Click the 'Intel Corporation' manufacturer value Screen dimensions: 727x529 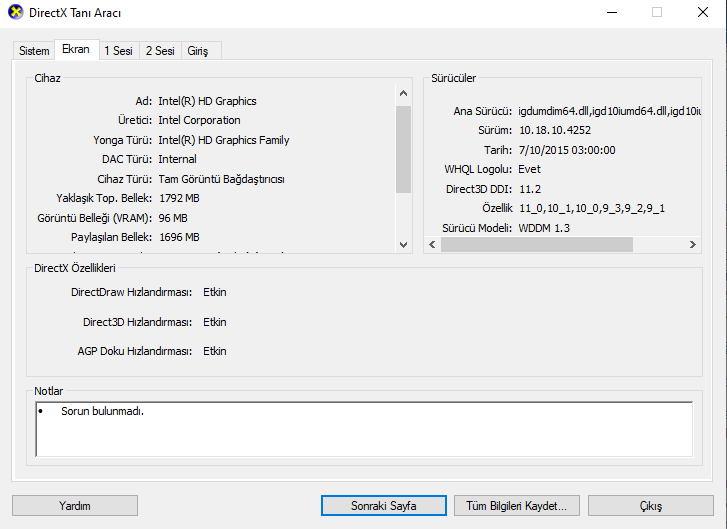[199, 120]
